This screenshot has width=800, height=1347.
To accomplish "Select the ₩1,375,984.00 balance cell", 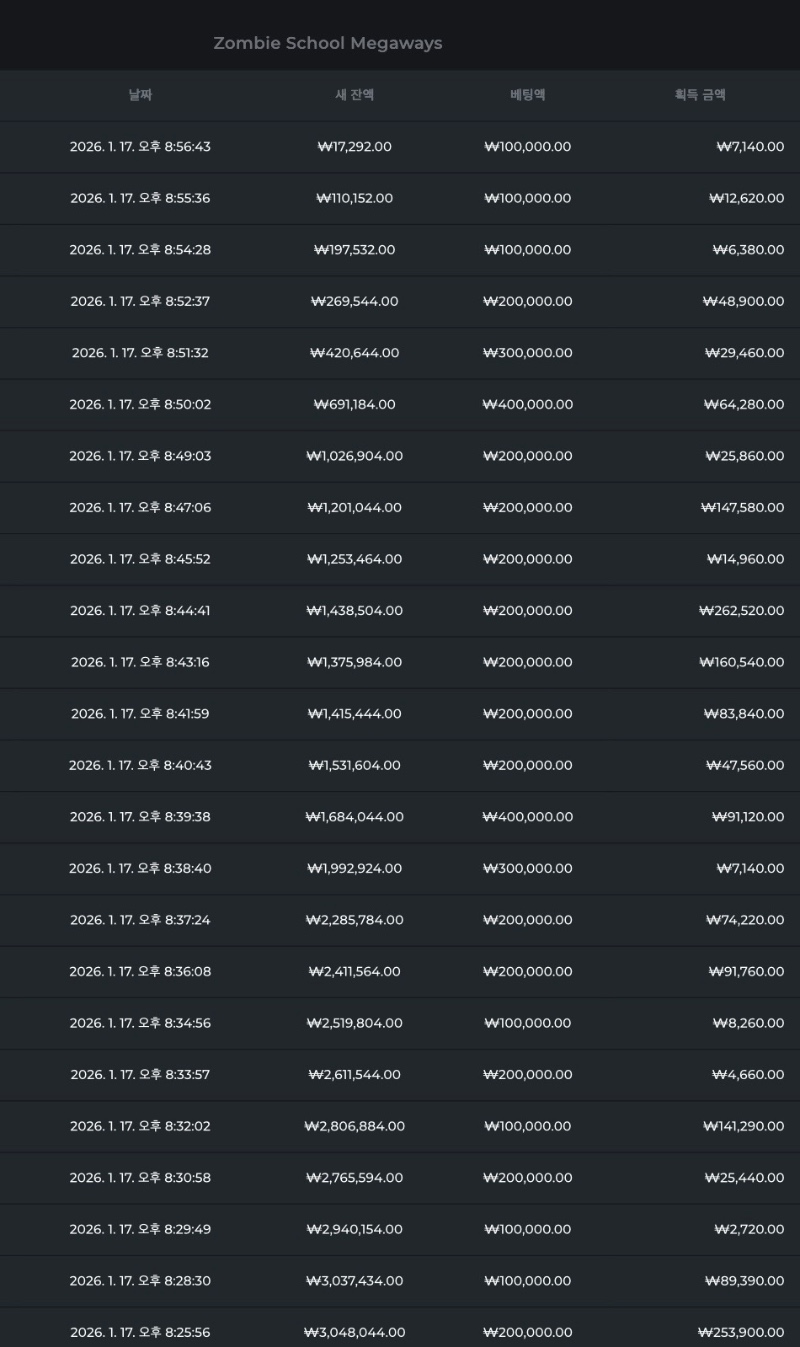I will pyautogui.click(x=354, y=662).
